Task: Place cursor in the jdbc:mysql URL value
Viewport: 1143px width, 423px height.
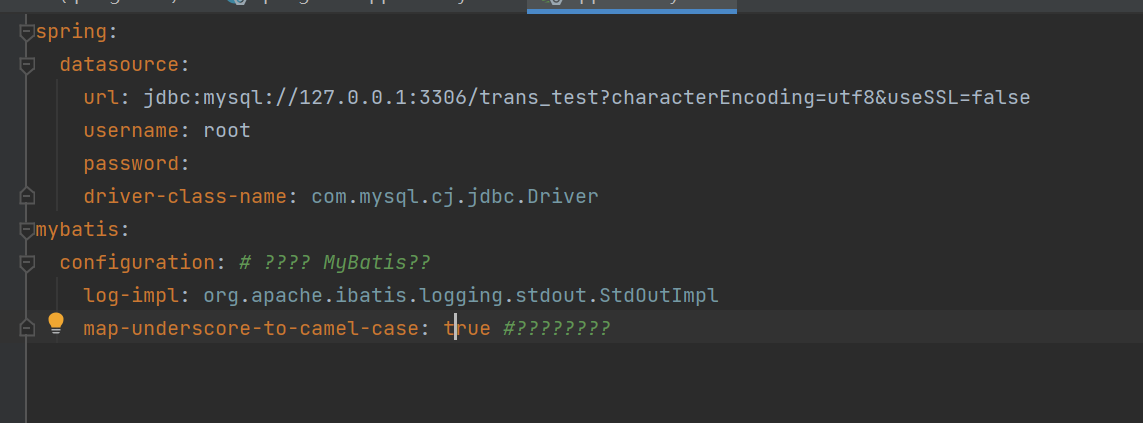Action: coord(587,98)
